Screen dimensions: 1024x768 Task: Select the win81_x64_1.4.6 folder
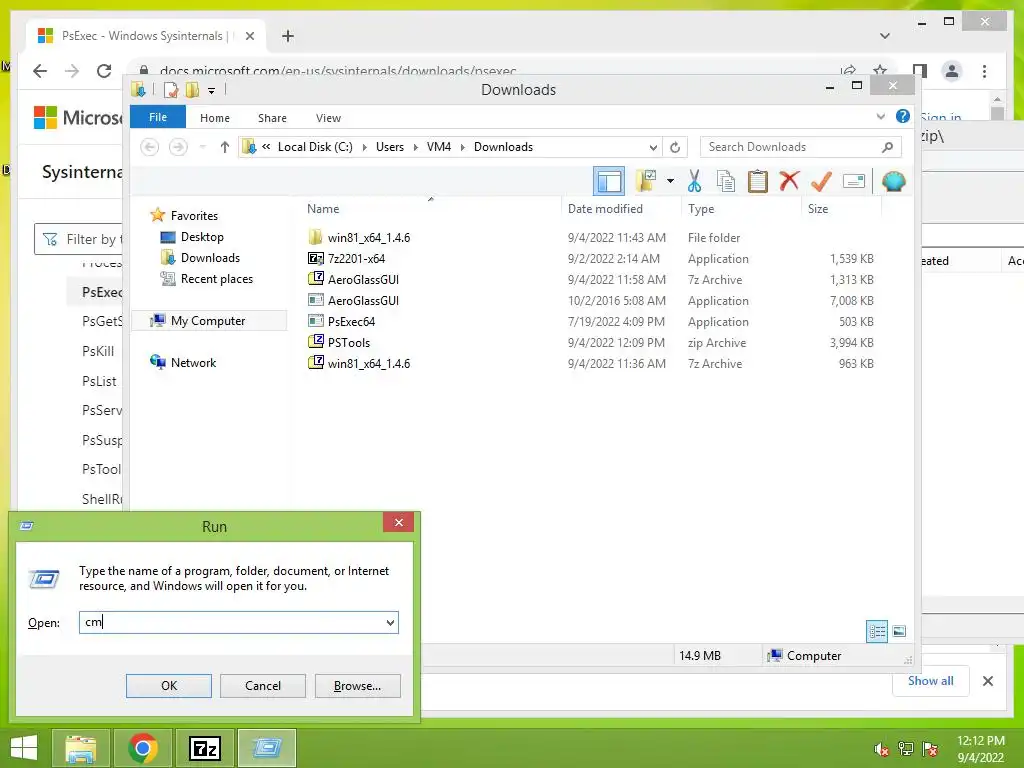[x=369, y=238]
